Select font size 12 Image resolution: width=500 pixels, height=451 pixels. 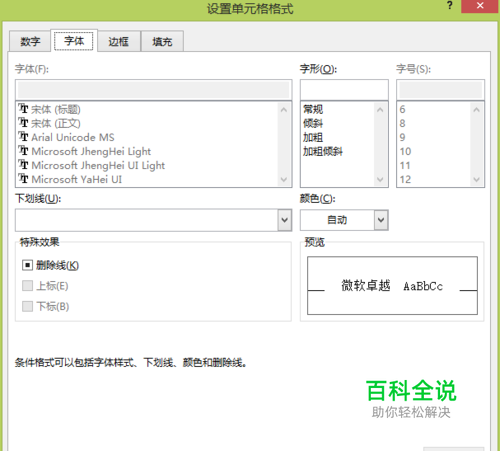coord(405,179)
